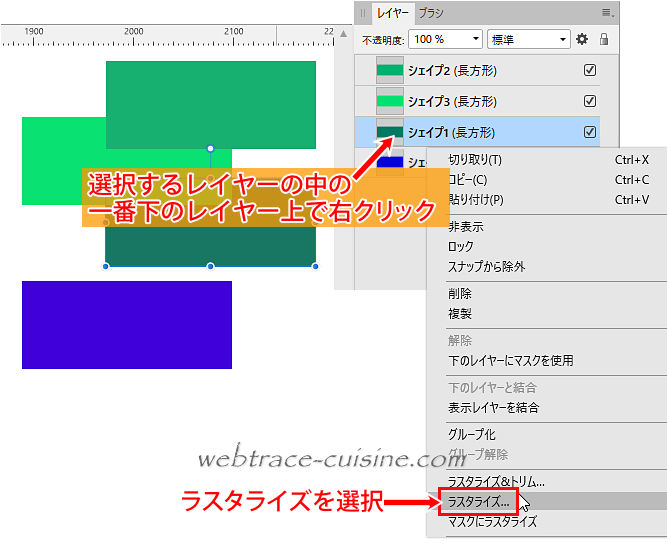This screenshot has height=555, width=667.
Task: Switch to the ブラシ tab
Action: tap(431, 13)
